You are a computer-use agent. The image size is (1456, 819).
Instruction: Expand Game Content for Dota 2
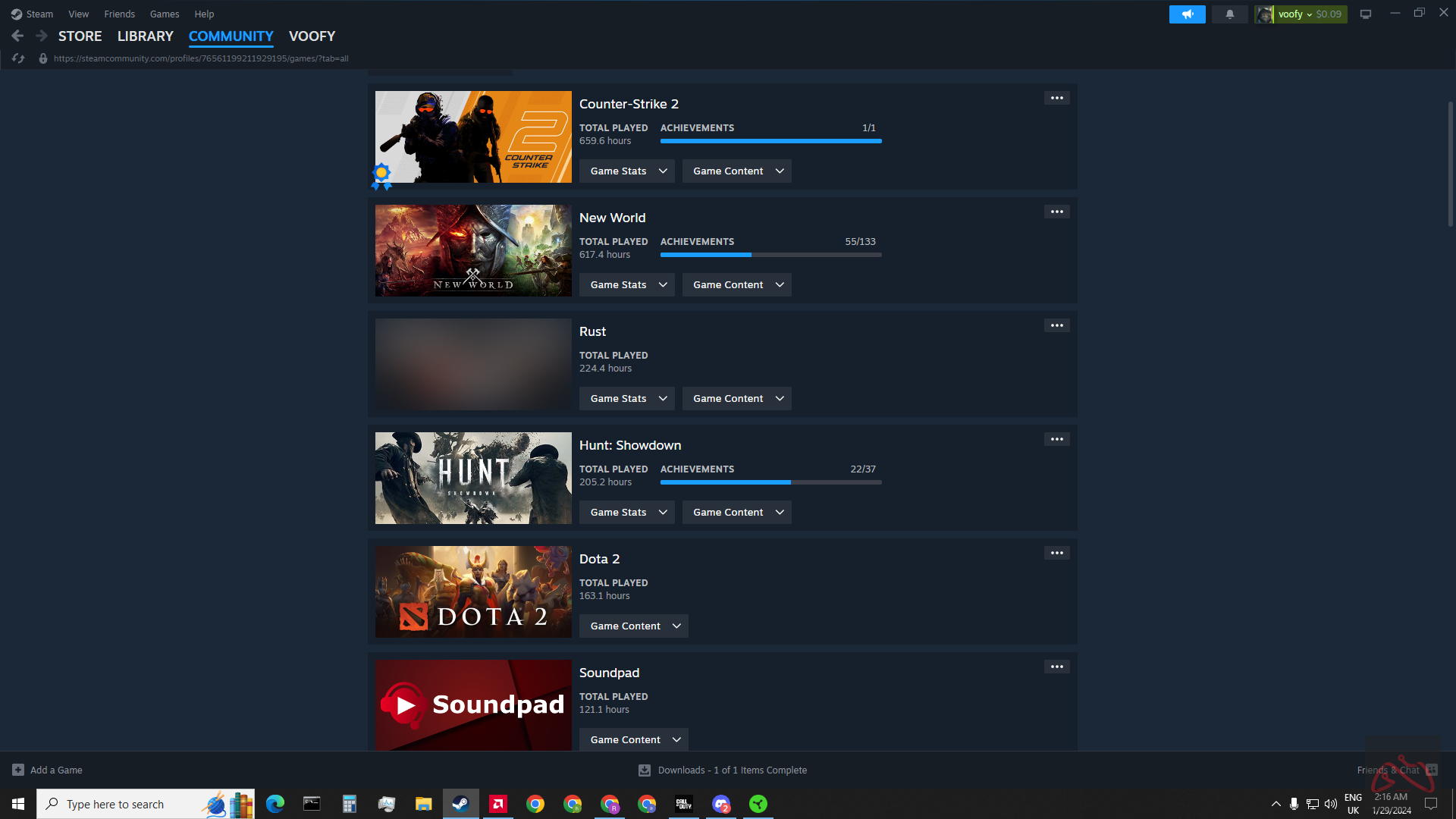633,626
